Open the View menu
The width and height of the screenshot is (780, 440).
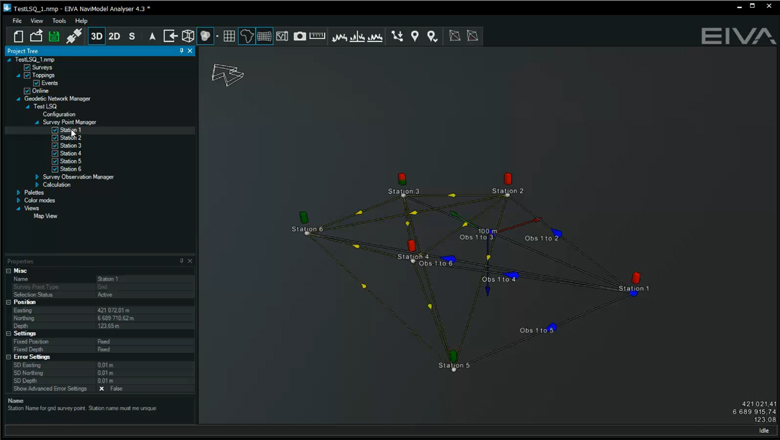coord(37,21)
